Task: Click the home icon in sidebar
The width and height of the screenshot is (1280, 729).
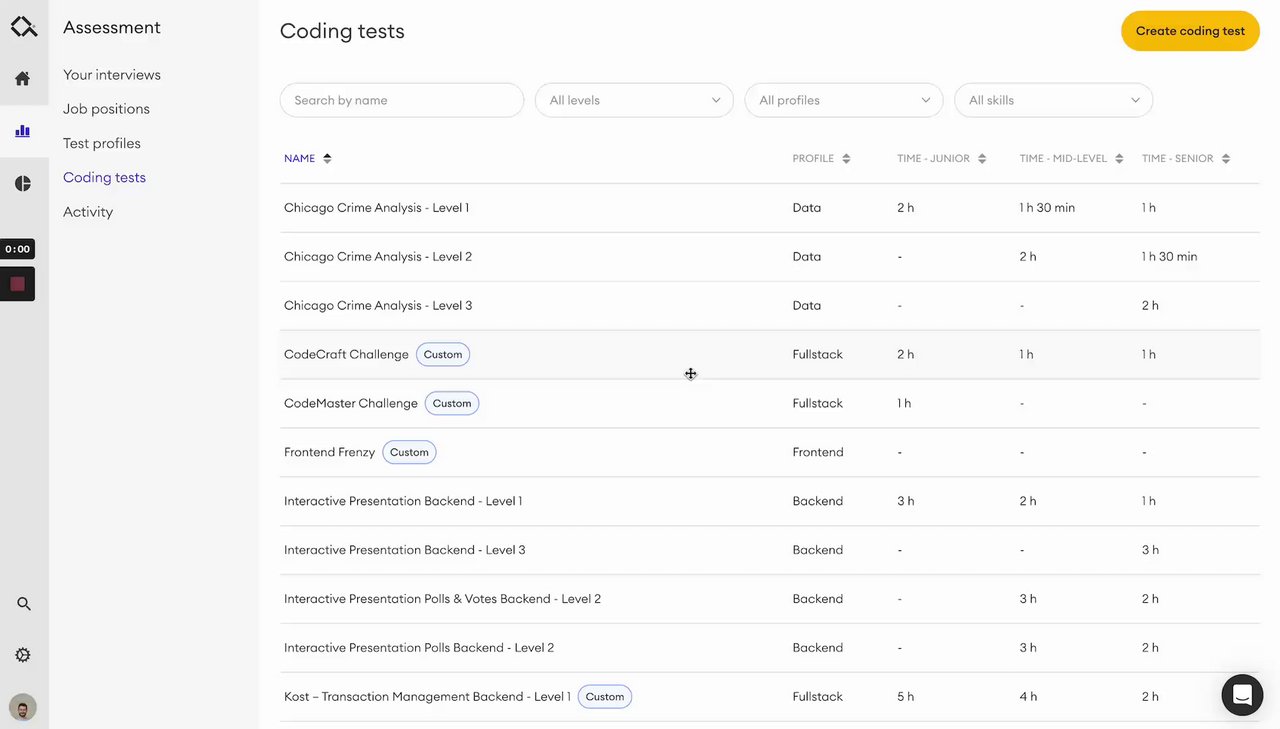Action: pos(22,79)
